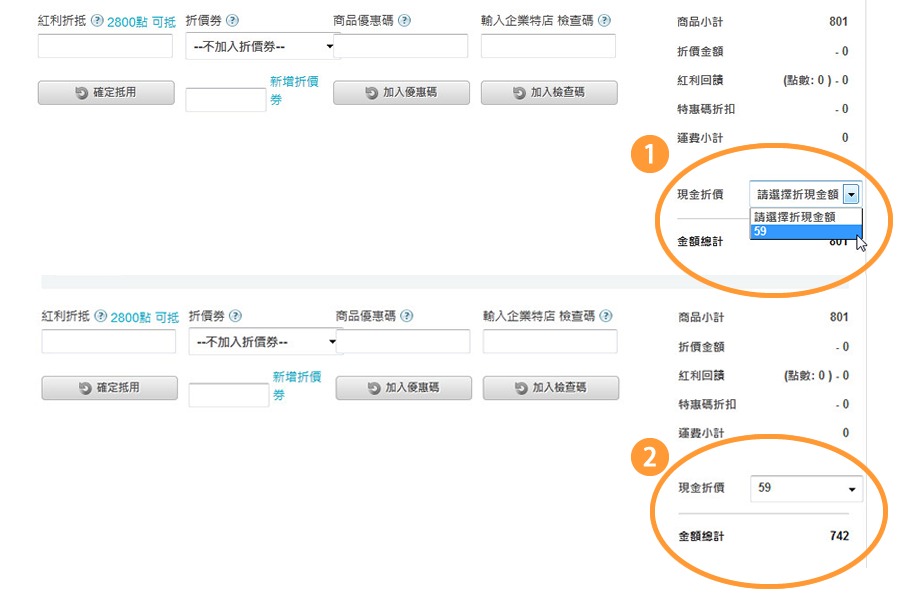Click help icon next to 折價券 in top section

(232, 20)
